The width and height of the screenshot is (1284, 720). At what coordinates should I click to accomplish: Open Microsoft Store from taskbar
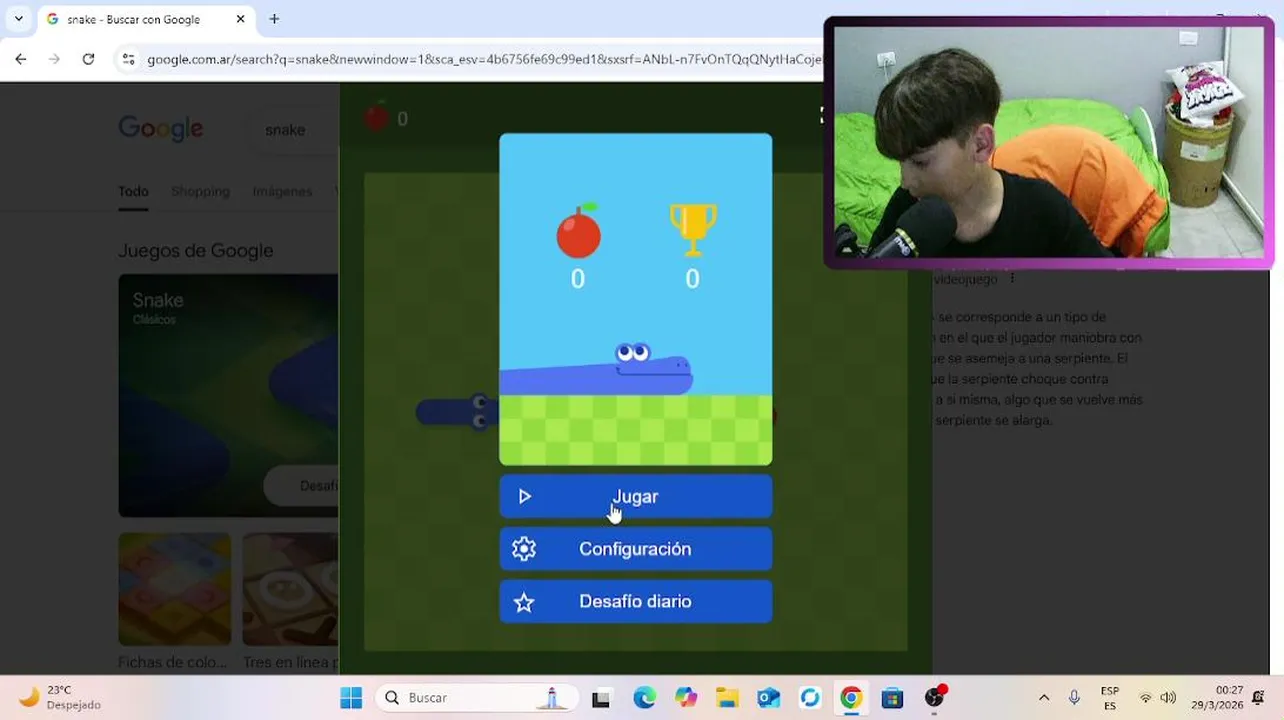point(892,698)
